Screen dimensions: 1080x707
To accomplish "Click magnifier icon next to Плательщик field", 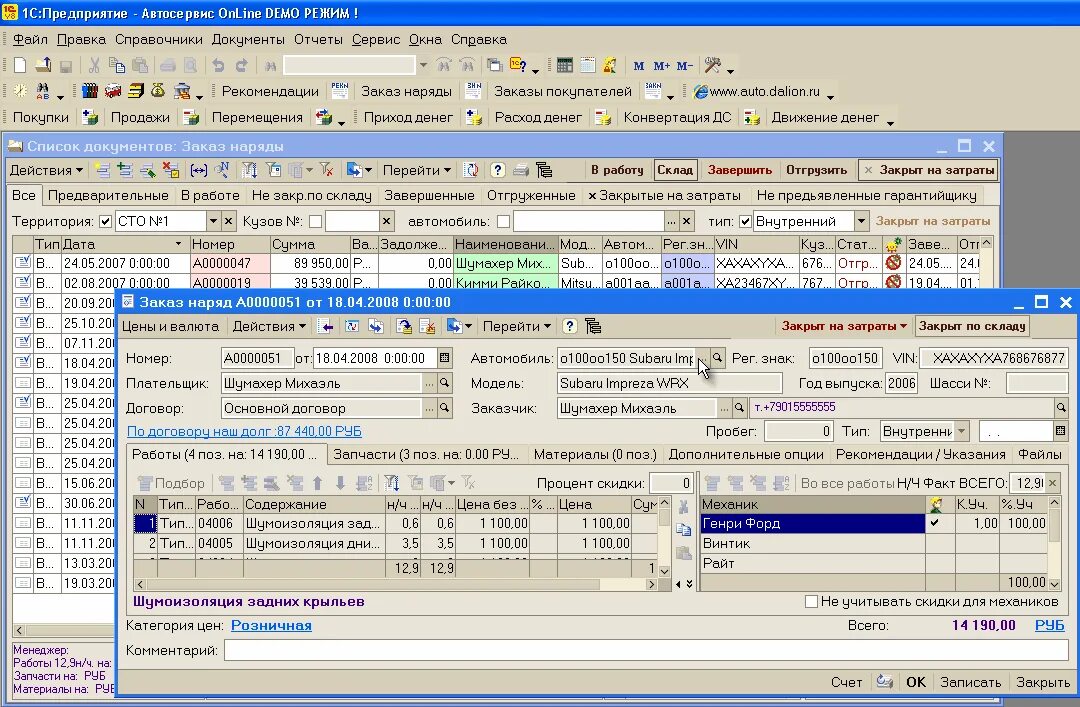I will click(444, 382).
